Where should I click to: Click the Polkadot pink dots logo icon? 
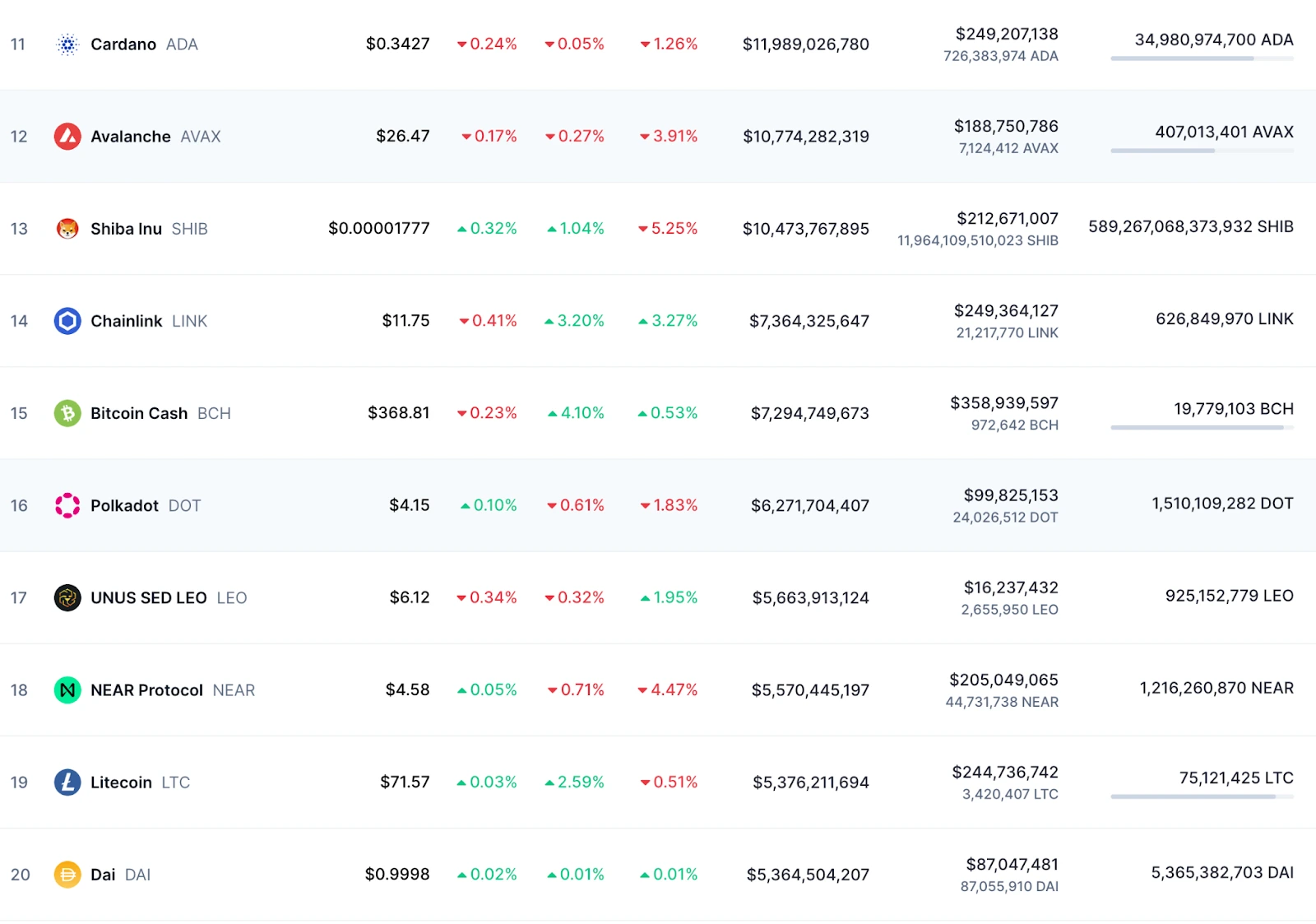pyautogui.click(x=67, y=505)
